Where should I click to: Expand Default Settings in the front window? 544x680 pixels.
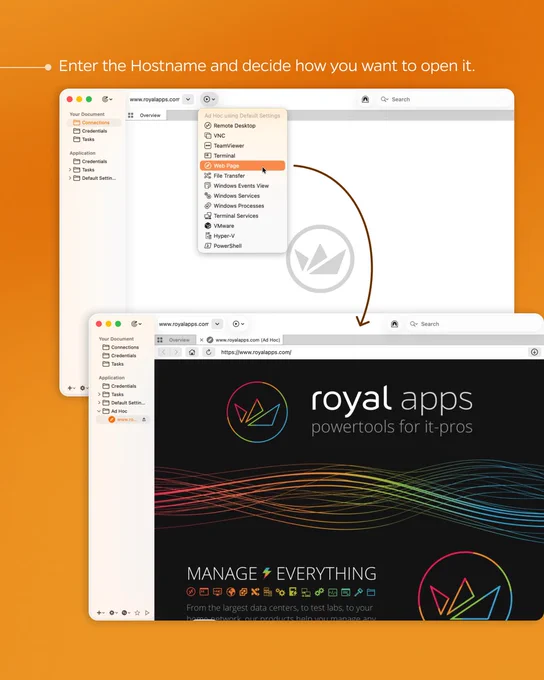tap(99, 403)
